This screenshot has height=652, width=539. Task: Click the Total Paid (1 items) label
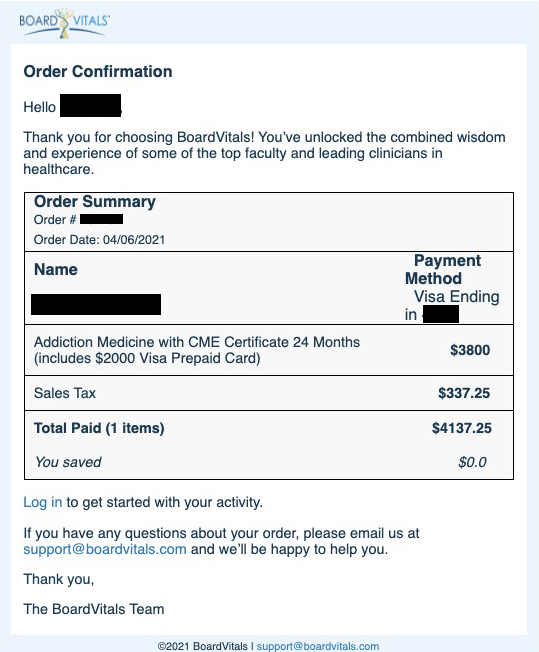coord(99,428)
